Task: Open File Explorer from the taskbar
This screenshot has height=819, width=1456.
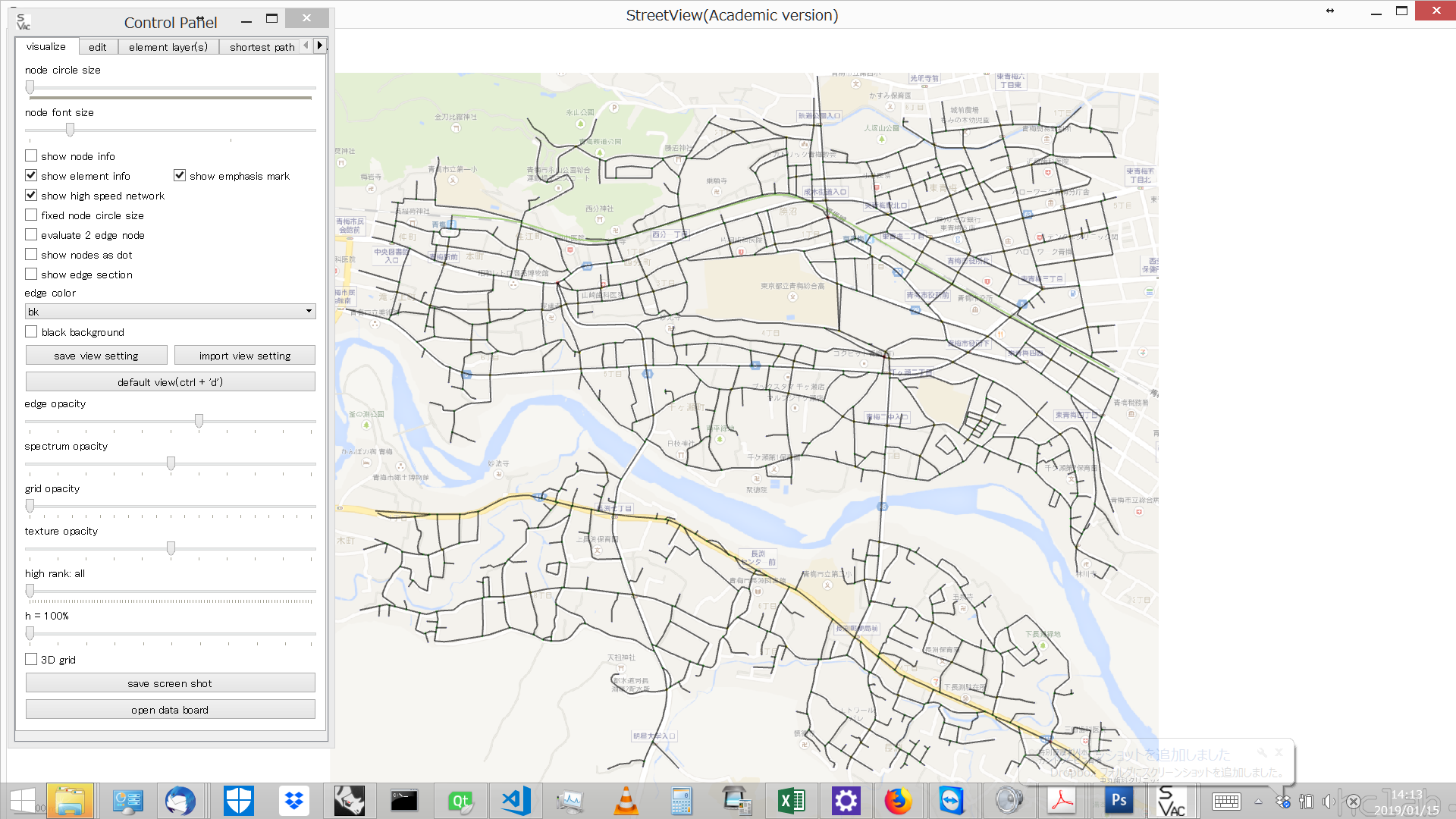Action: (70, 801)
